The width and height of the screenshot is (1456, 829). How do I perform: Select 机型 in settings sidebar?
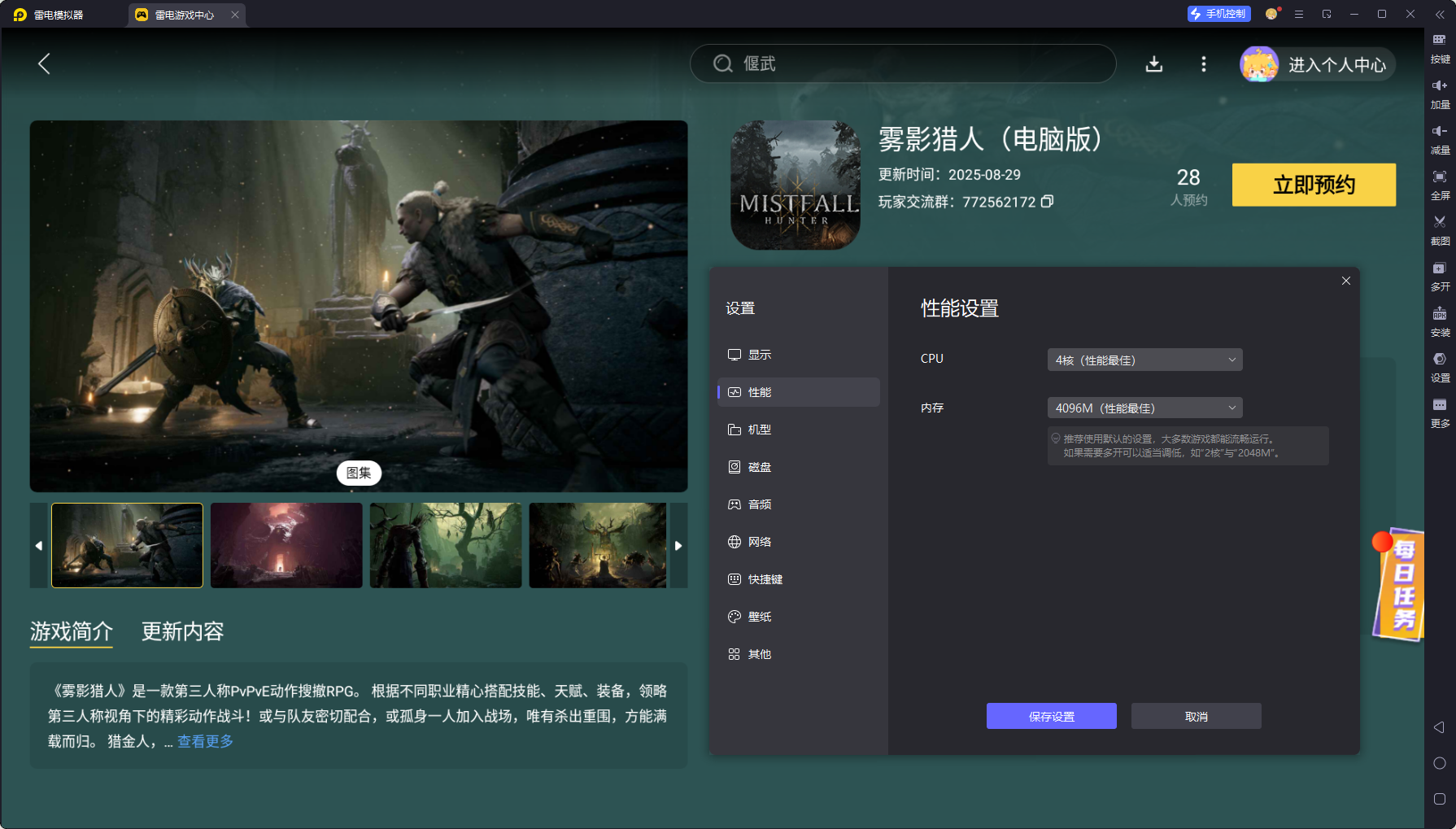[x=798, y=430]
